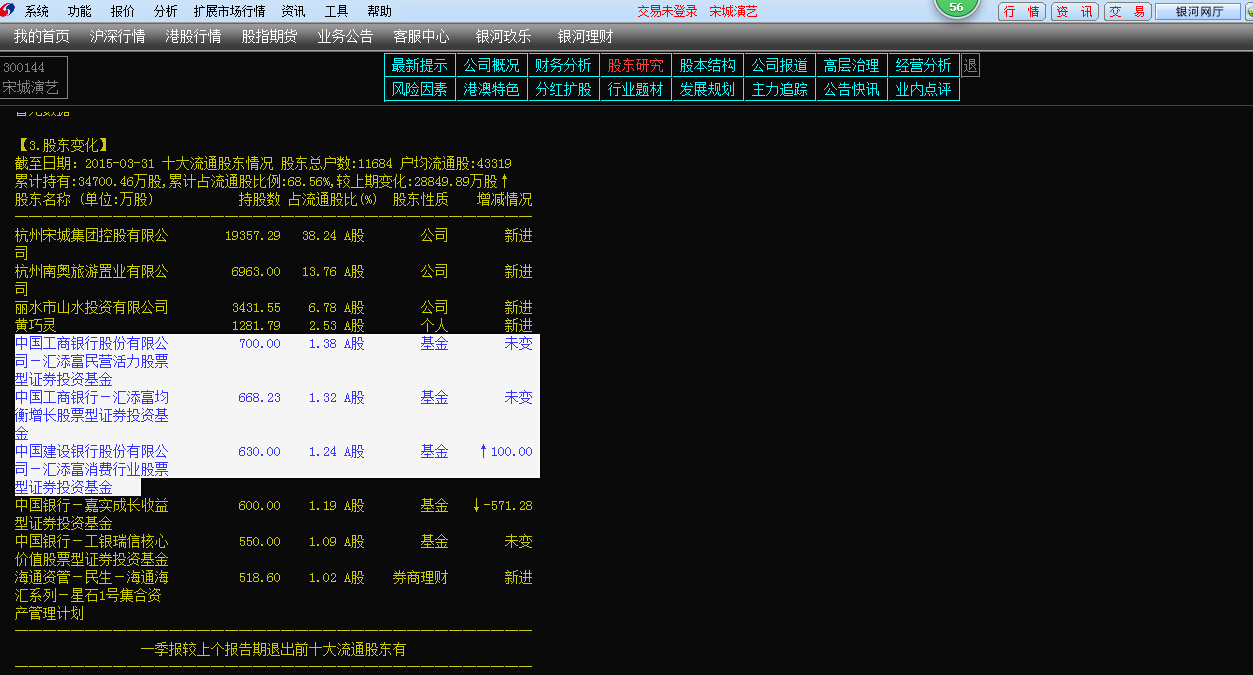This screenshot has height=675, width=1253.
Task: Click the 券商理财 shareholder type
Action: (x=420, y=578)
